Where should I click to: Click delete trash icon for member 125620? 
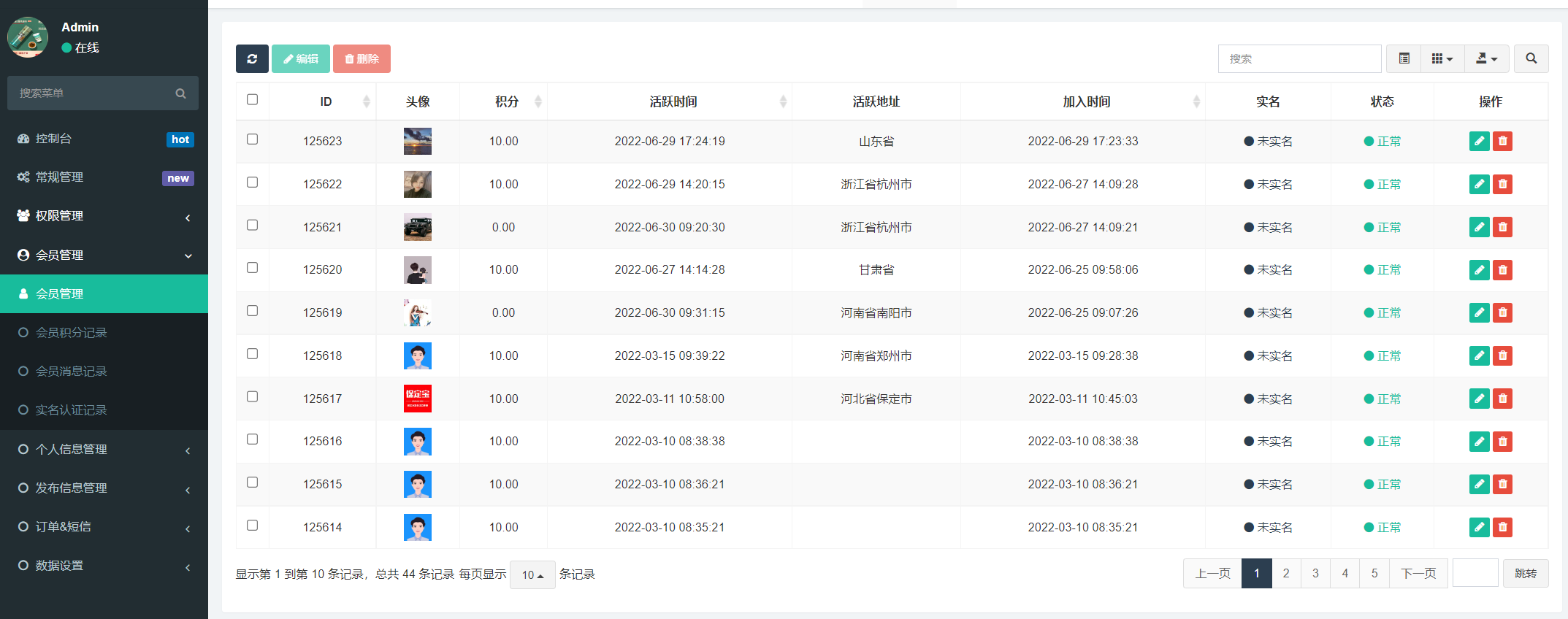1502,270
